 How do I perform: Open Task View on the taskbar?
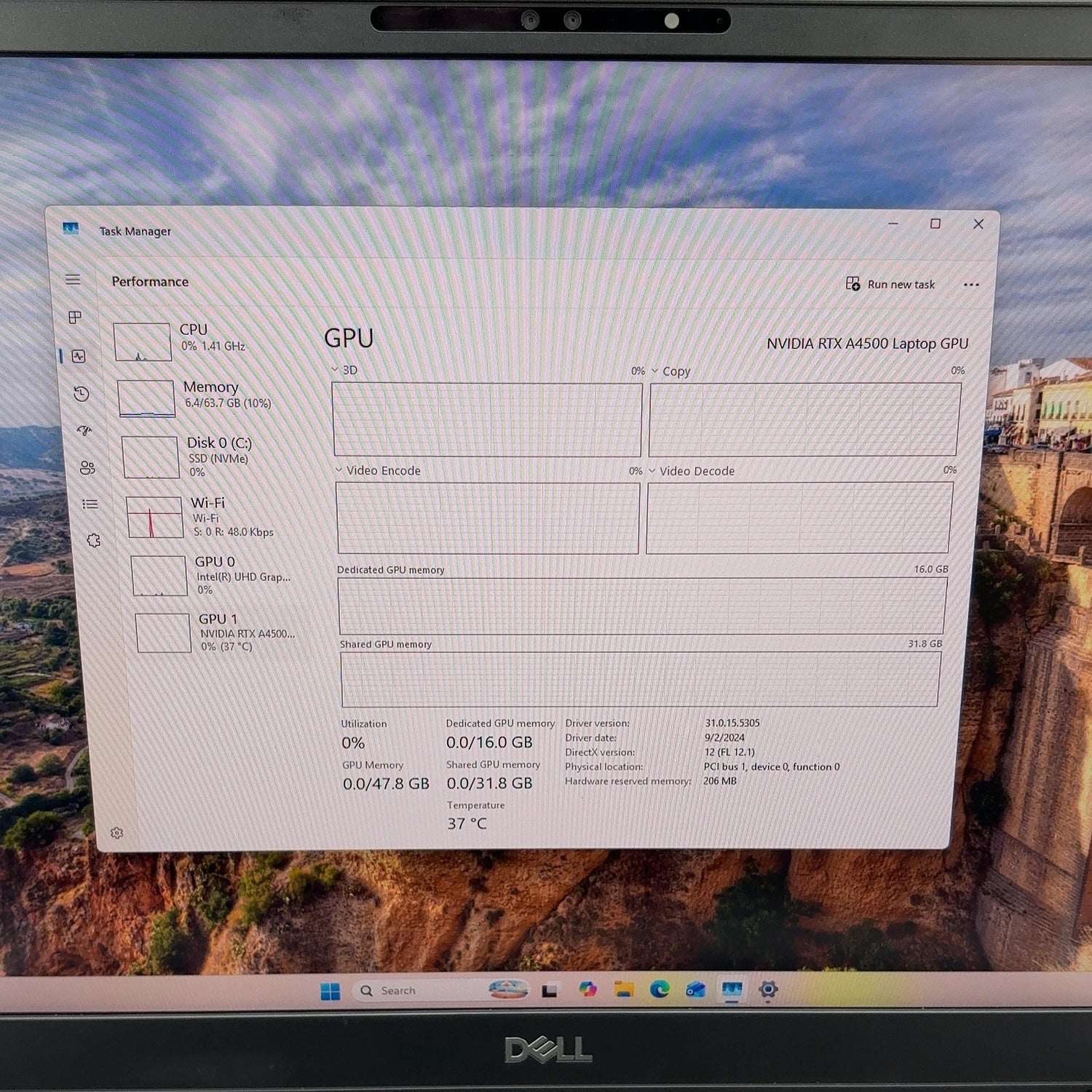coord(550,991)
